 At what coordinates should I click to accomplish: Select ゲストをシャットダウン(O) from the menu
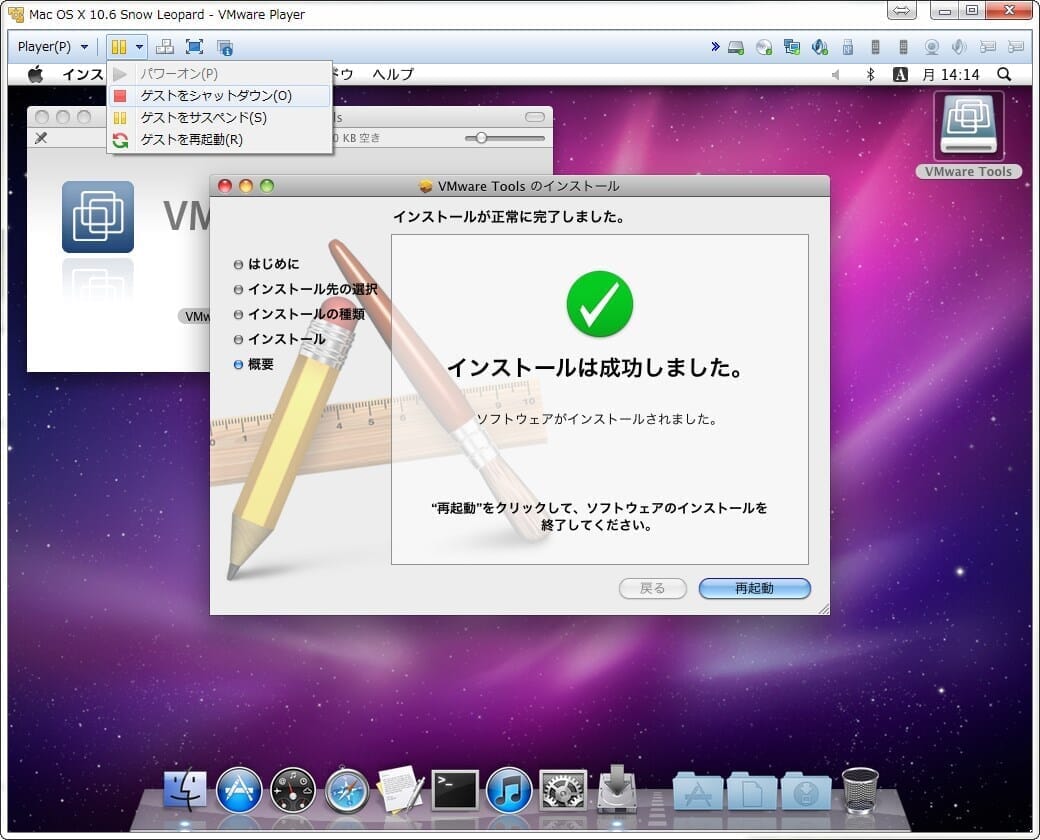tap(216, 96)
